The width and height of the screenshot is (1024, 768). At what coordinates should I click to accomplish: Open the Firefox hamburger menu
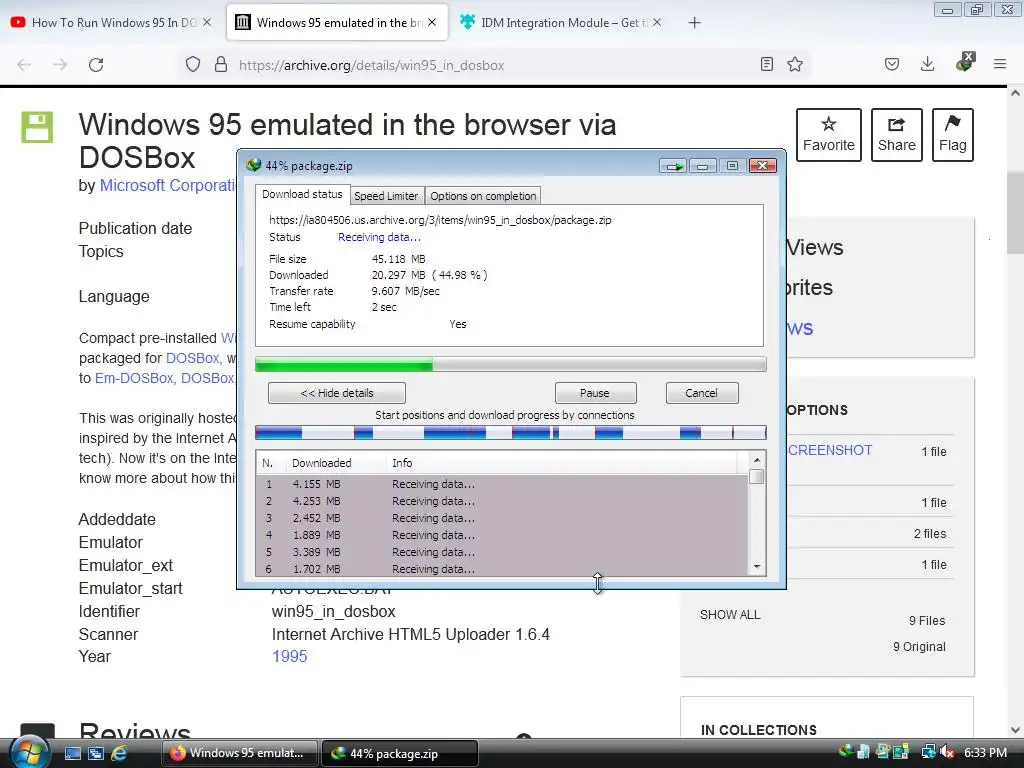[1000, 64]
